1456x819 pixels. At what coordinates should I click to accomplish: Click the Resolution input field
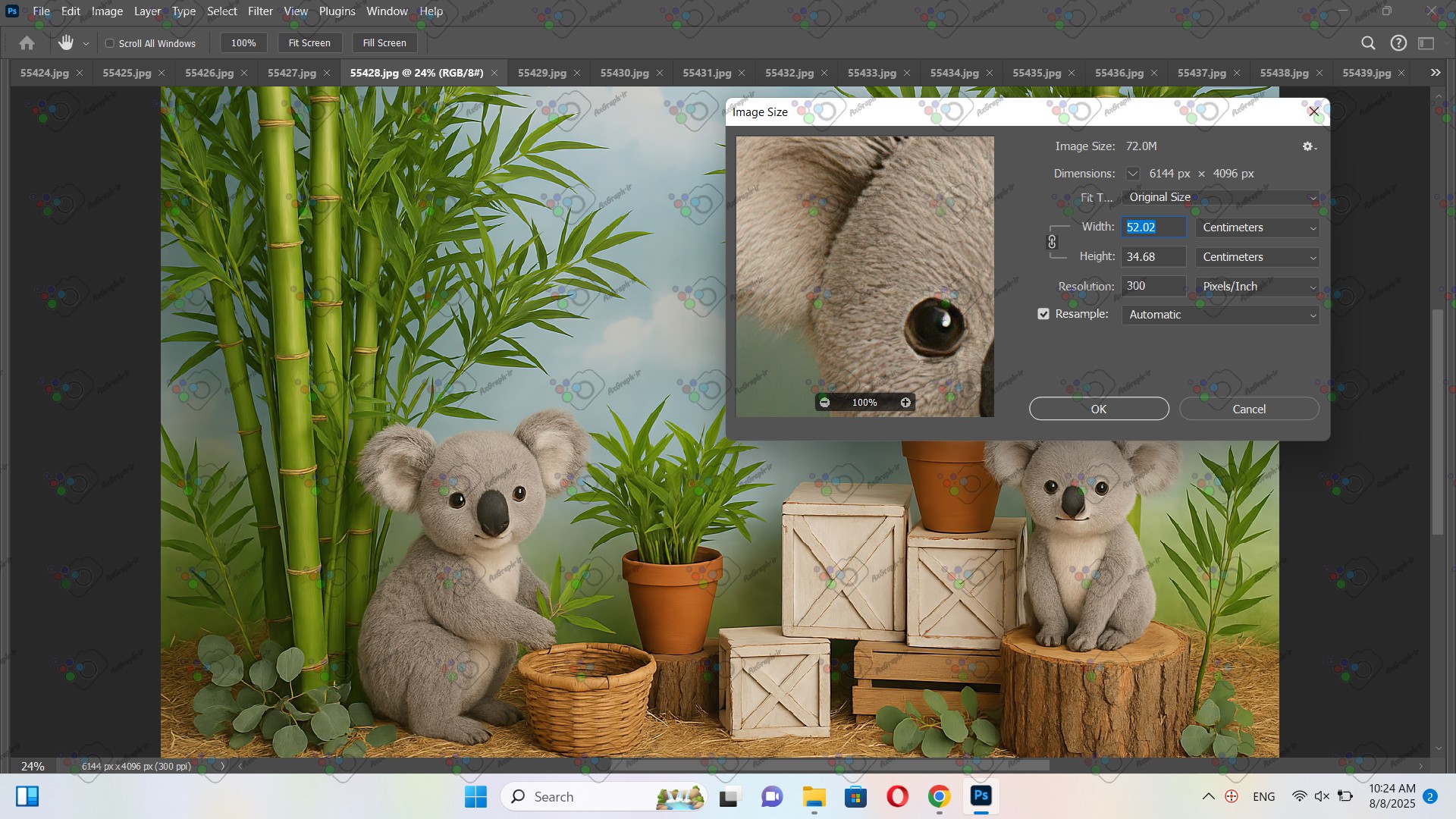click(1153, 286)
